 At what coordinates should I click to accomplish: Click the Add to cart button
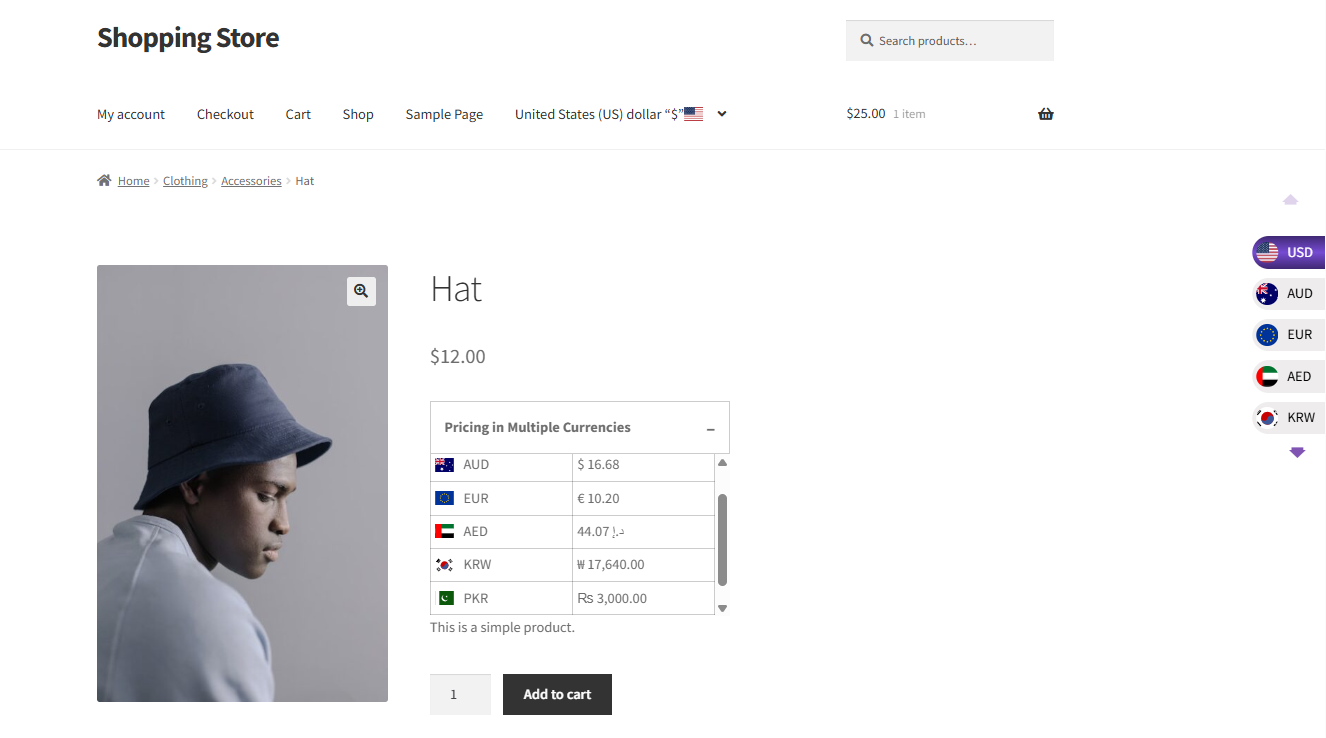[557, 694]
